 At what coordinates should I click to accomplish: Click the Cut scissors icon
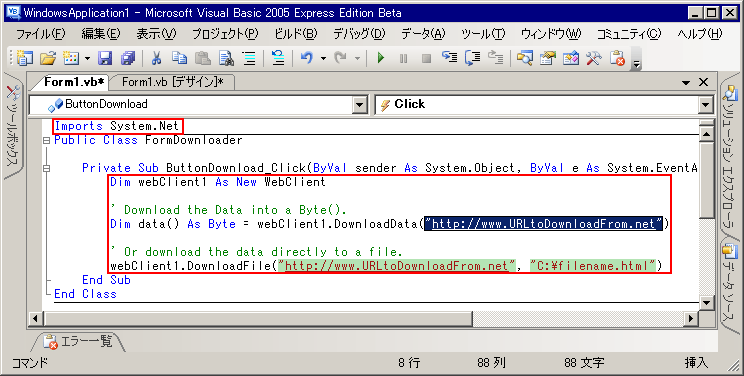click(x=156, y=58)
